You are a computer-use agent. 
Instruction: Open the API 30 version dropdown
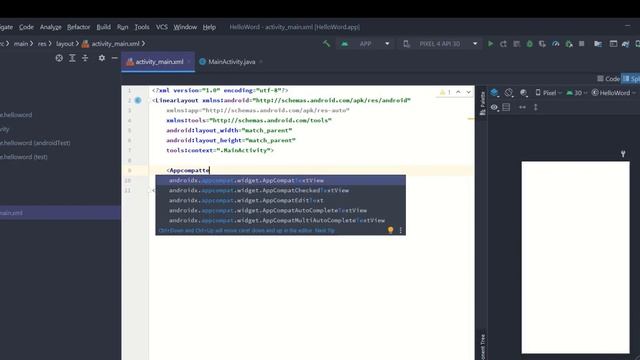pyautogui.click(x=576, y=93)
